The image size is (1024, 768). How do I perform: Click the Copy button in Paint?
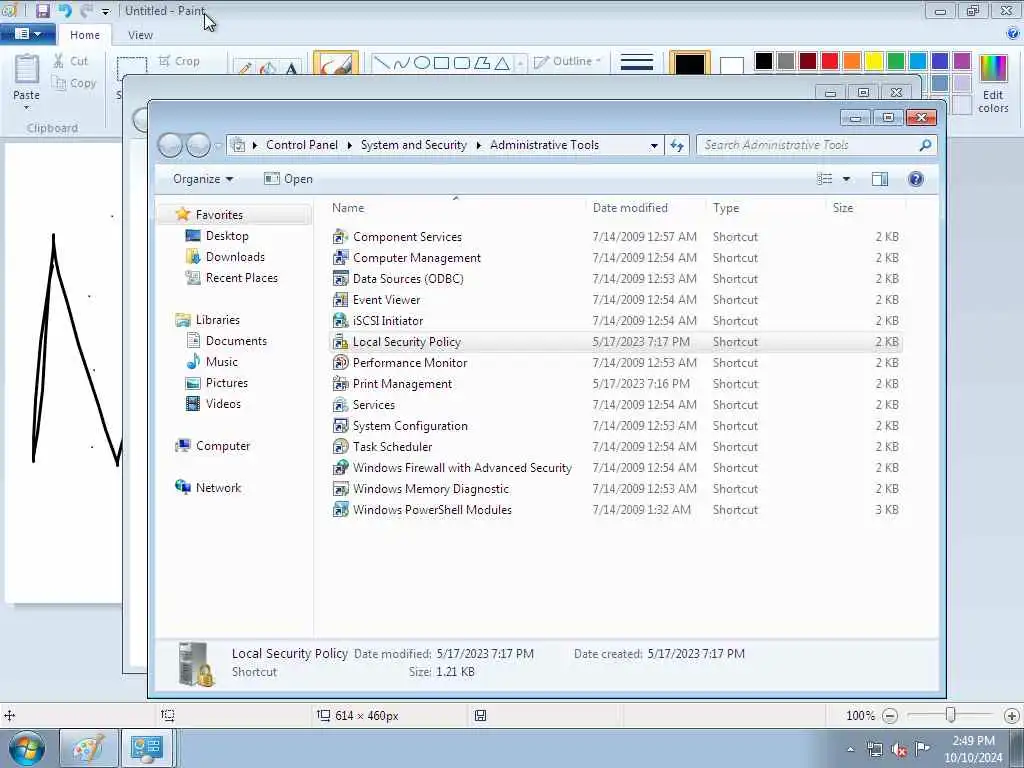74,83
